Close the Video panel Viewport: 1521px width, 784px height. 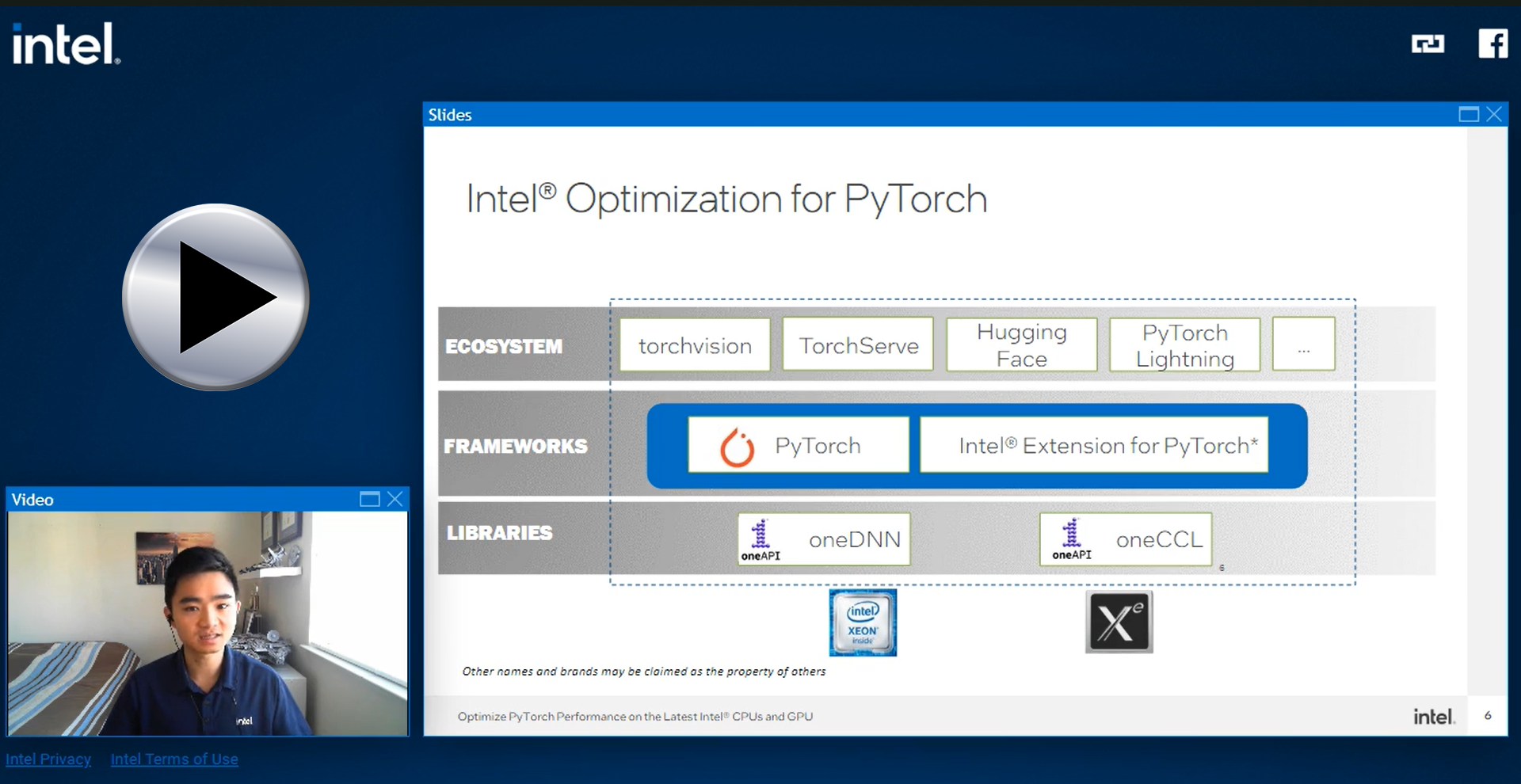point(395,499)
